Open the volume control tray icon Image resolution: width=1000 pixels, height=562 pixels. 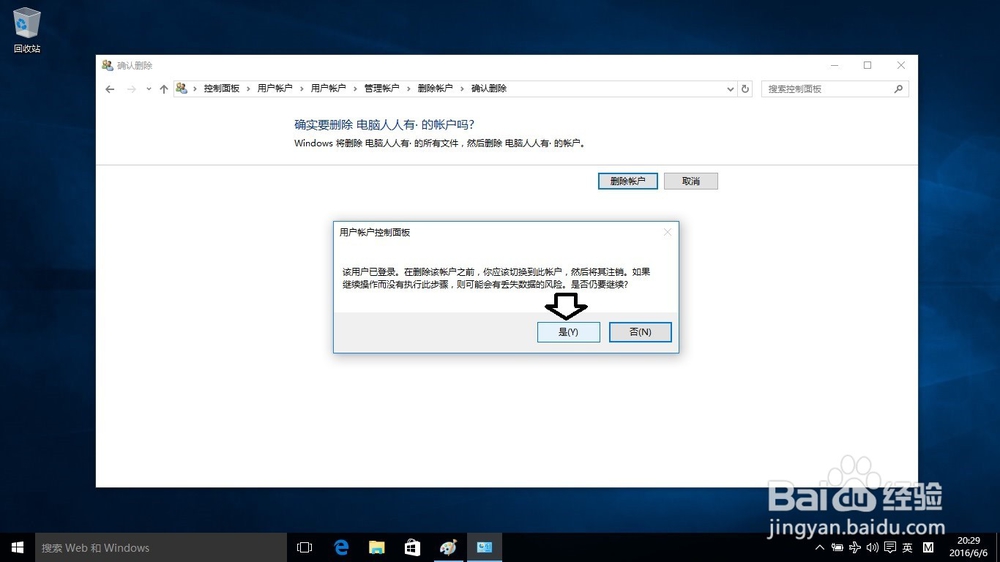pyautogui.click(x=872, y=547)
